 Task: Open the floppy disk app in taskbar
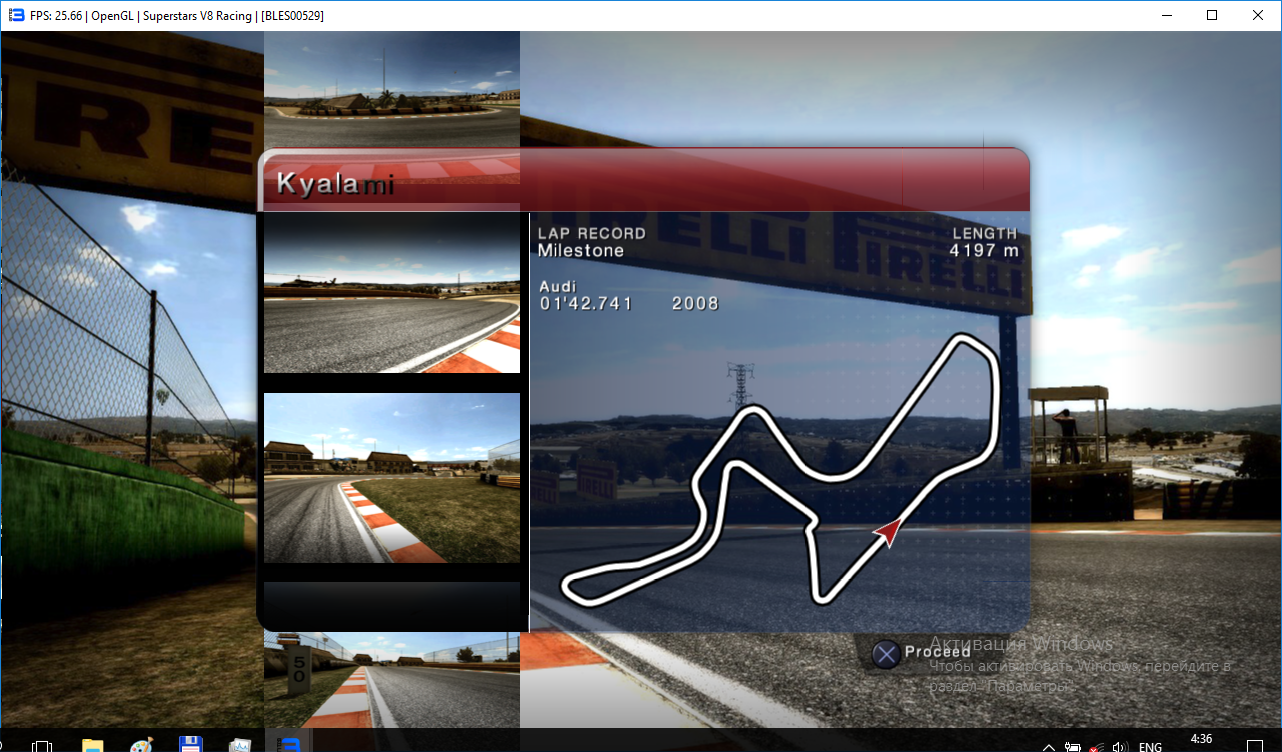coord(190,745)
